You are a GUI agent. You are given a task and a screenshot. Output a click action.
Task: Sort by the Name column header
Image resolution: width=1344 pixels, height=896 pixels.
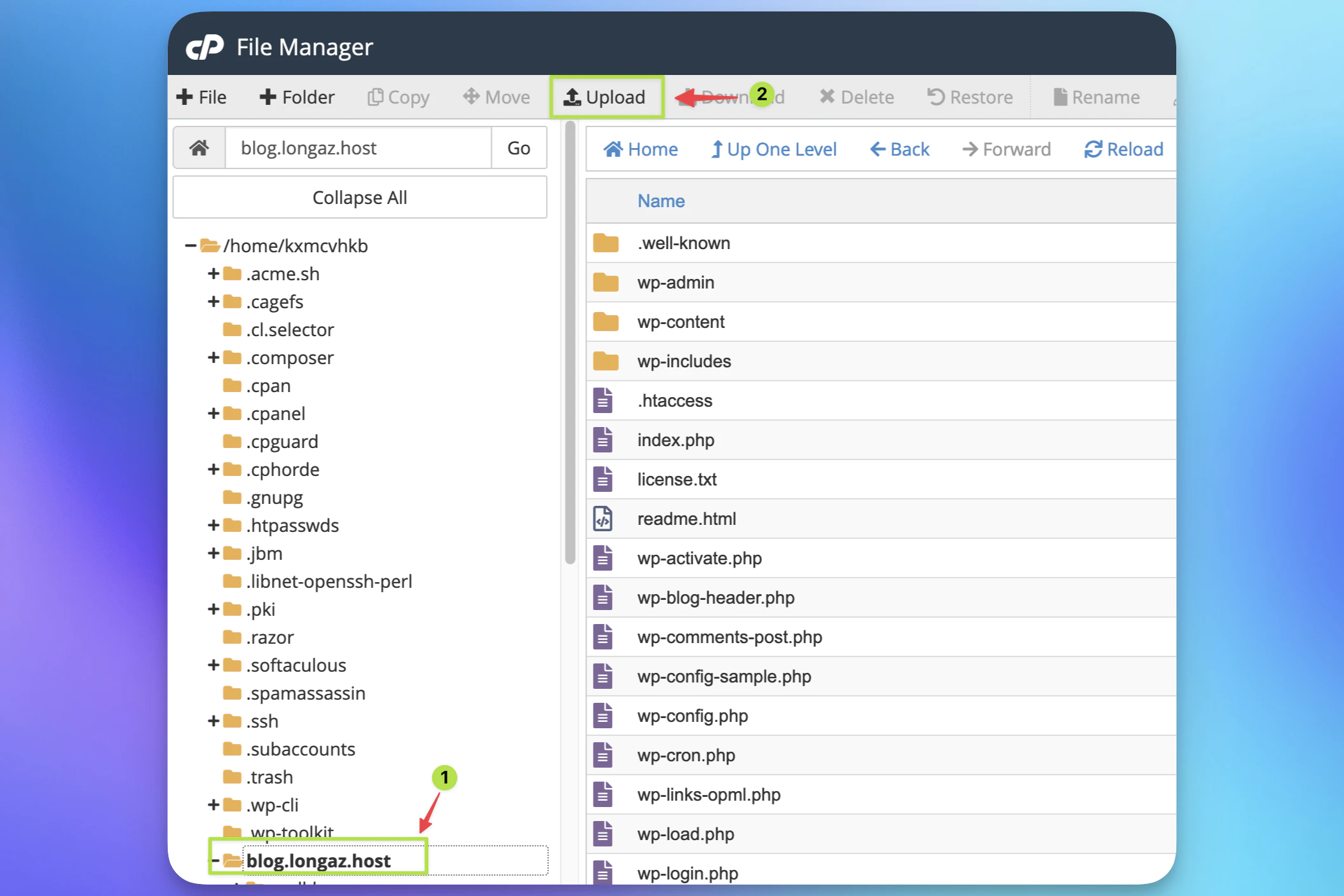coord(661,201)
